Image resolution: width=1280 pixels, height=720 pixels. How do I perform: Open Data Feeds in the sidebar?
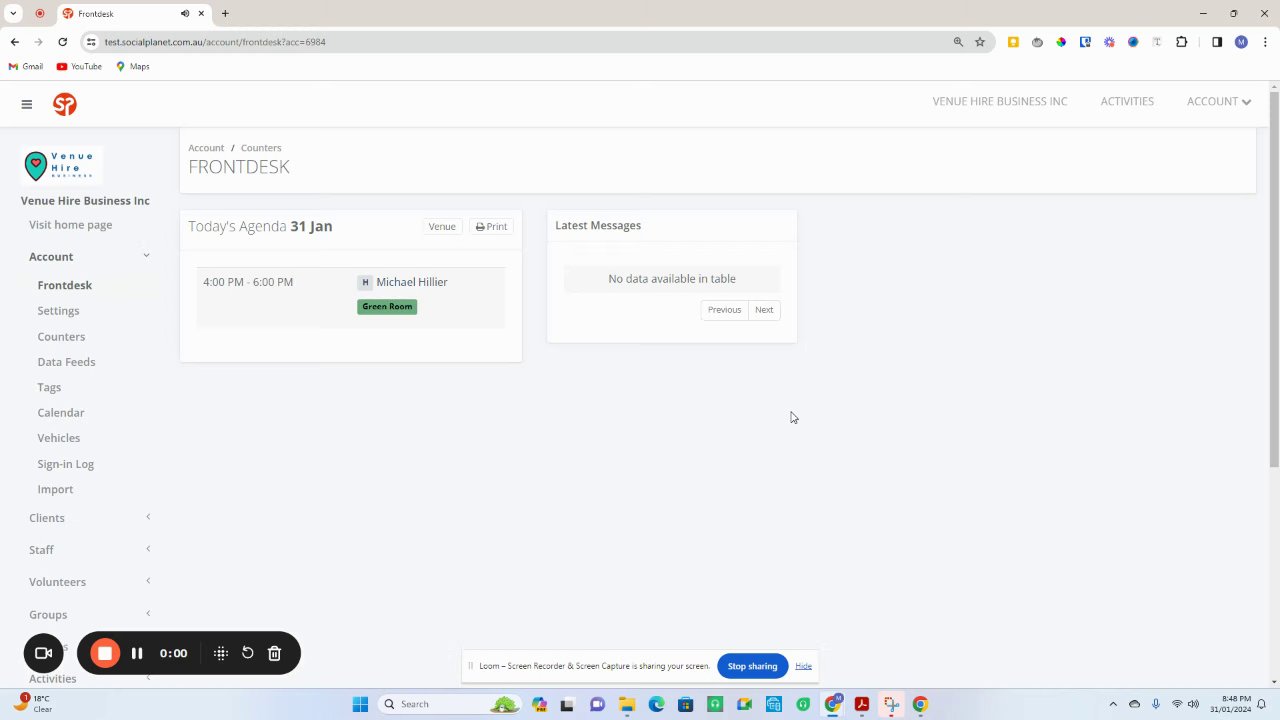click(x=66, y=362)
